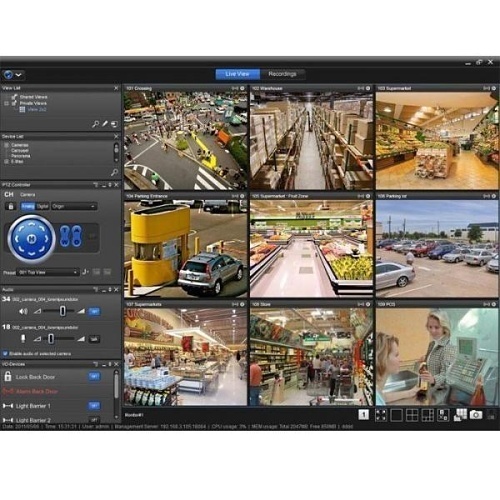Click the PTZ home center button

click(x=31, y=239)
